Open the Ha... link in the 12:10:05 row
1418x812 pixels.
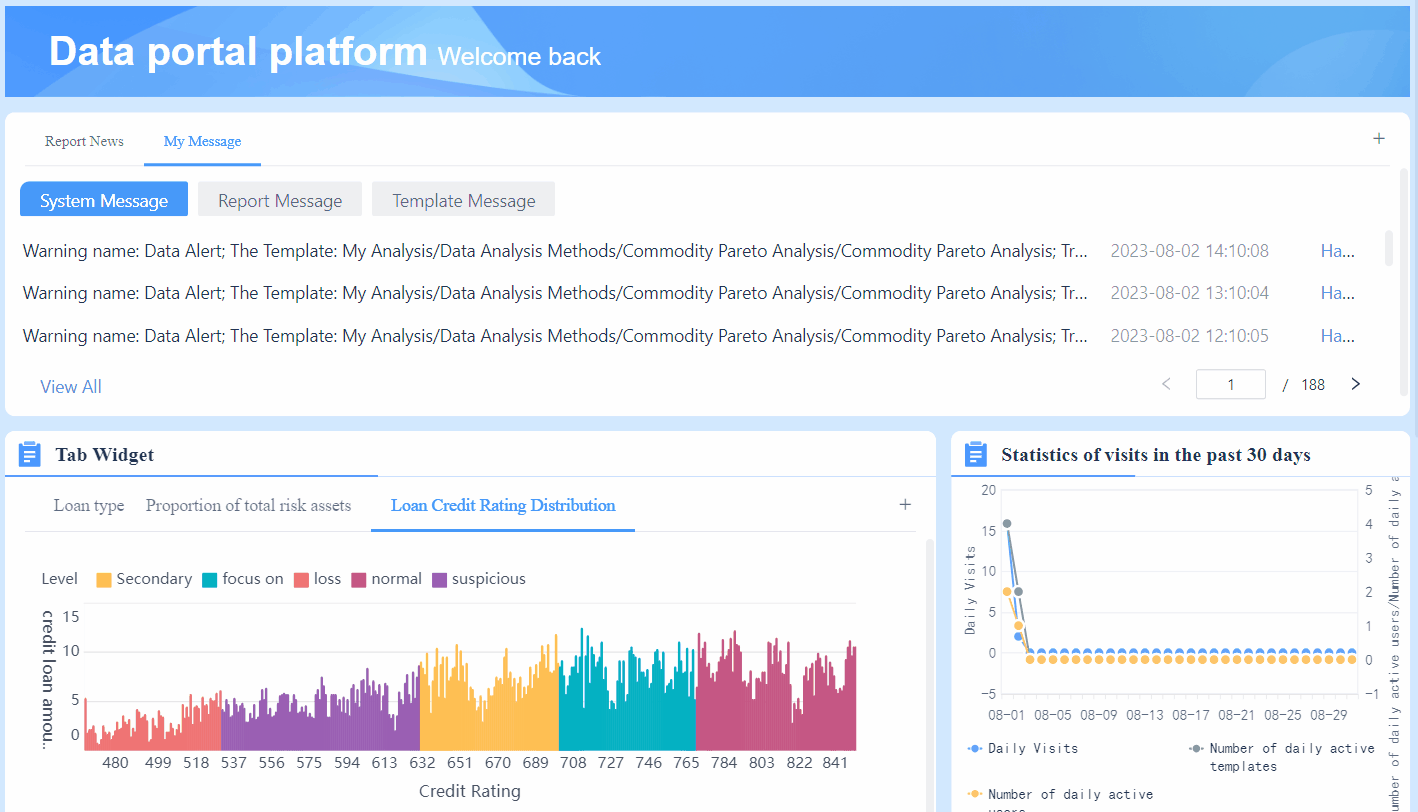(1338, 336)
